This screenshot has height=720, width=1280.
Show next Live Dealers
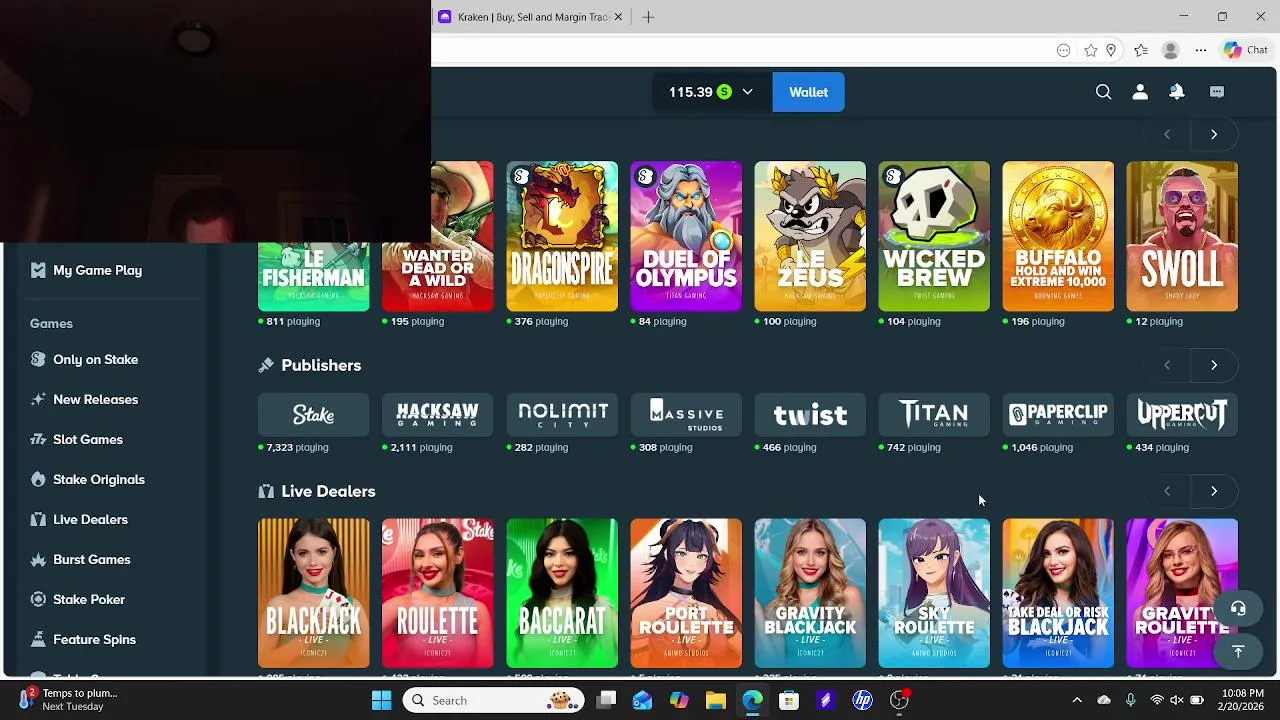[x=1214, y=491]
